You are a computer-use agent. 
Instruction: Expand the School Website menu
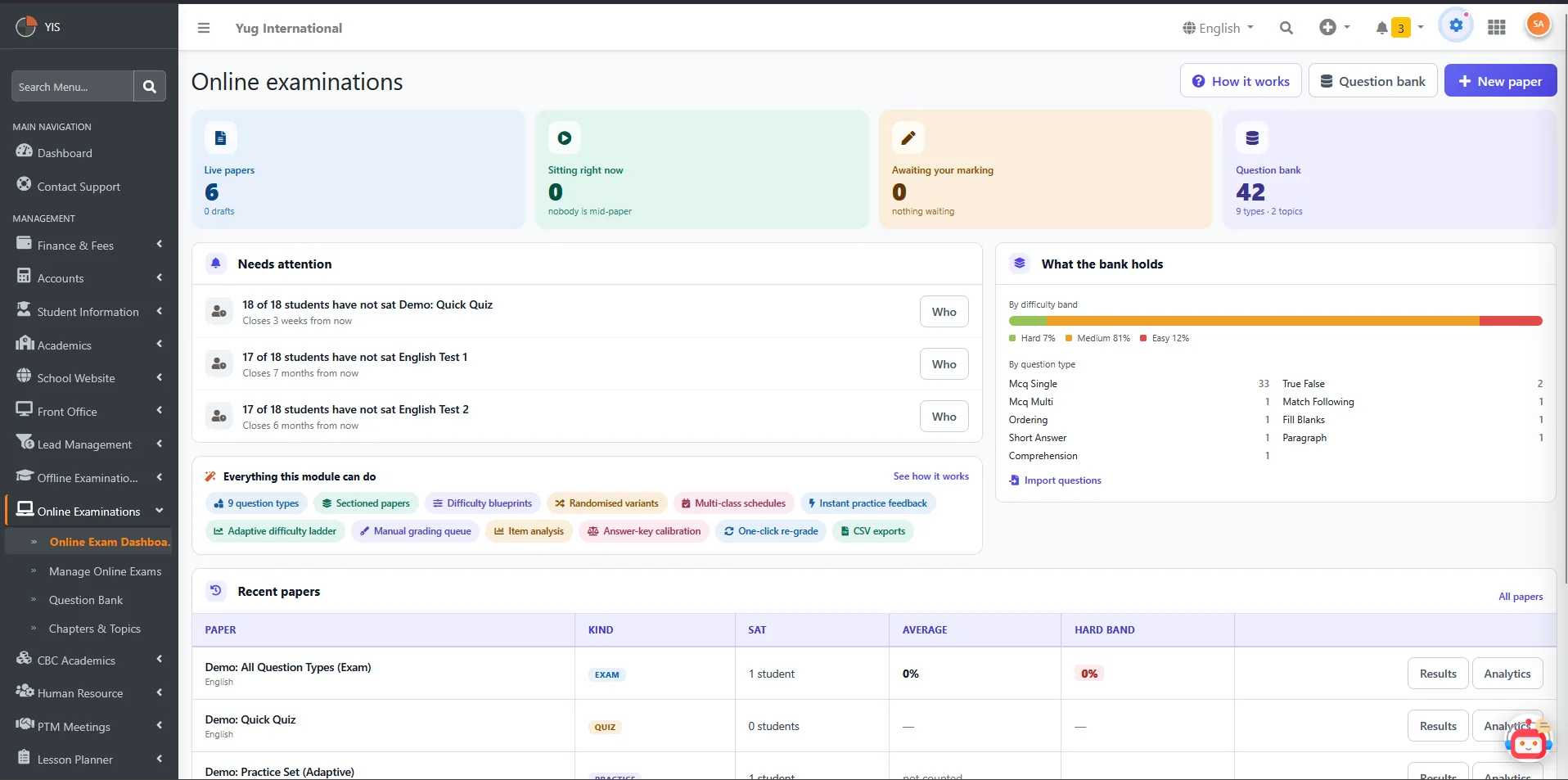[x=89, y=377]
